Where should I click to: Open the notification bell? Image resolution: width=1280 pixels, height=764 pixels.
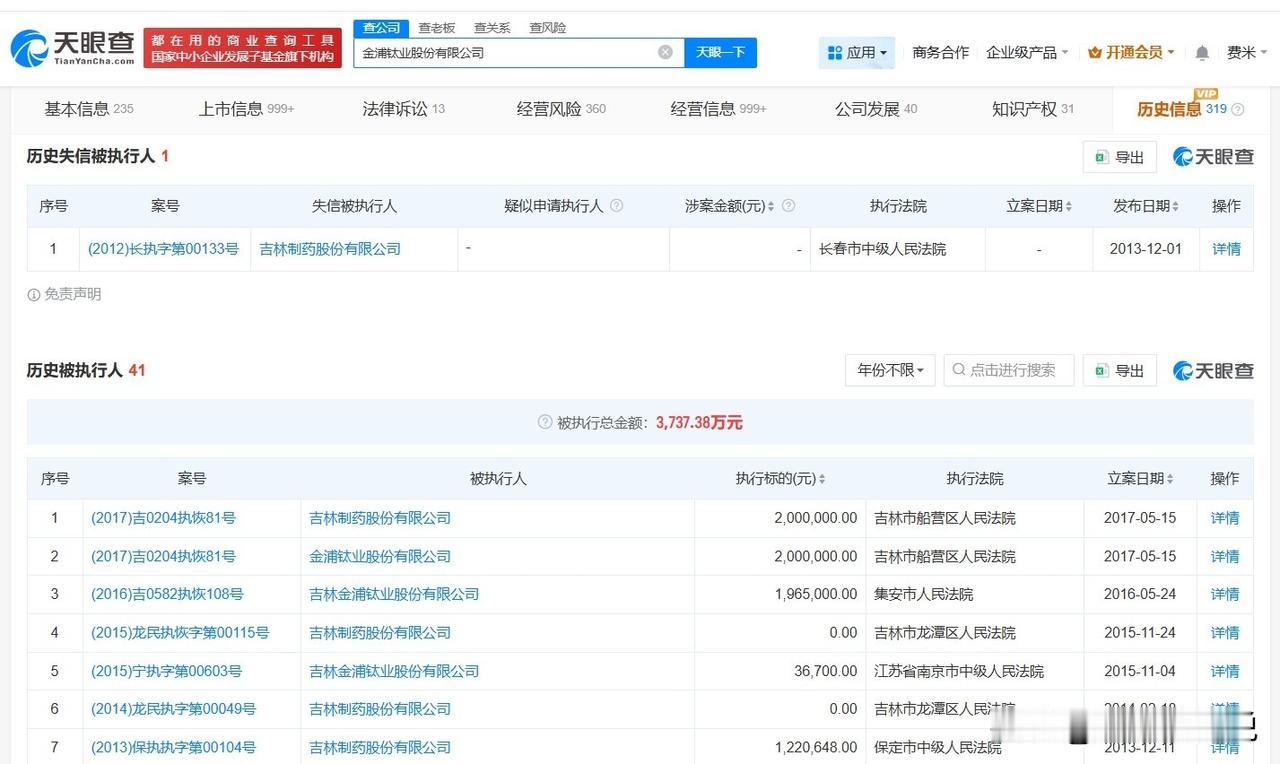(1202, 52)
